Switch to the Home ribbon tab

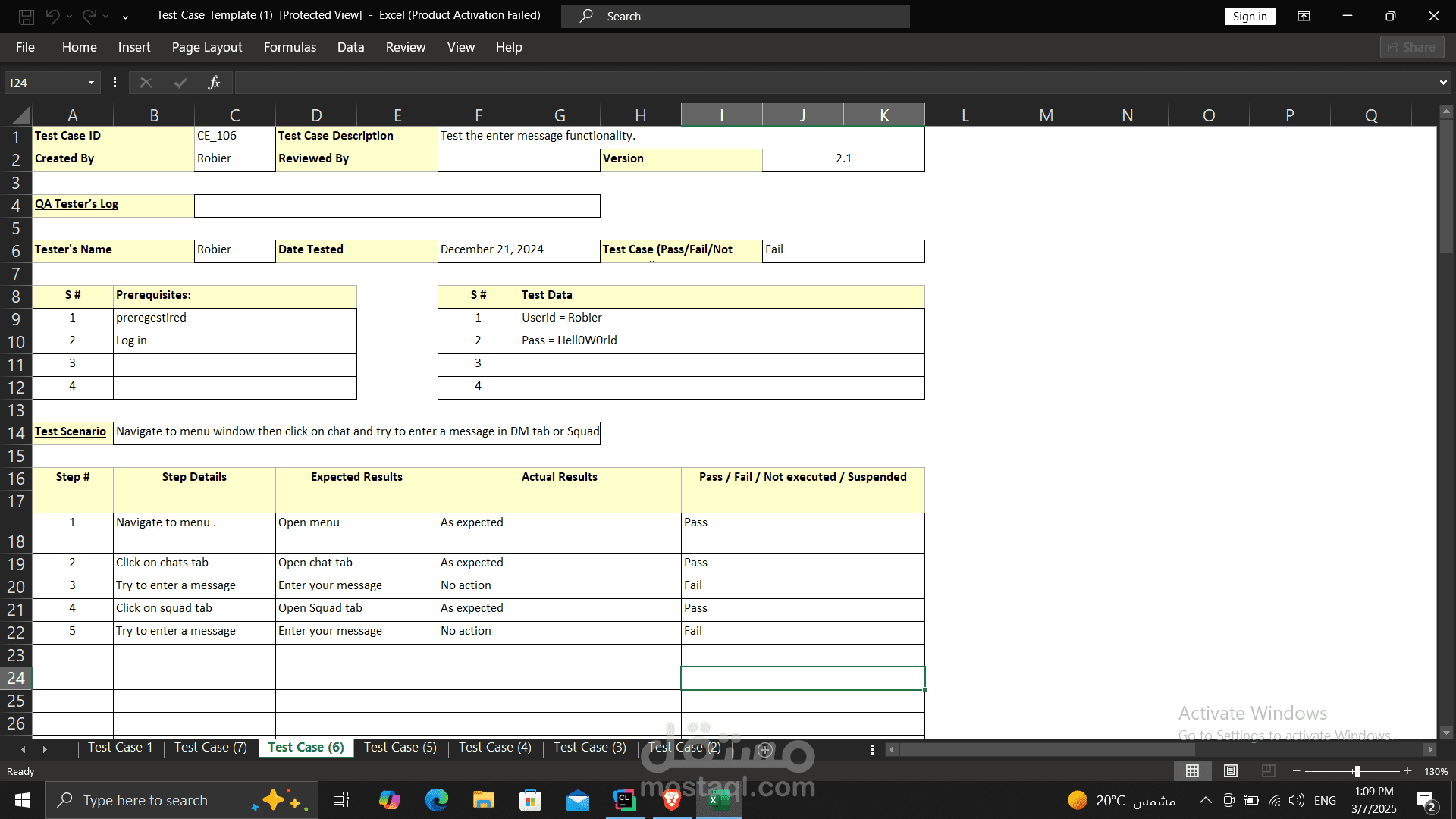click(x=80, y=47)
